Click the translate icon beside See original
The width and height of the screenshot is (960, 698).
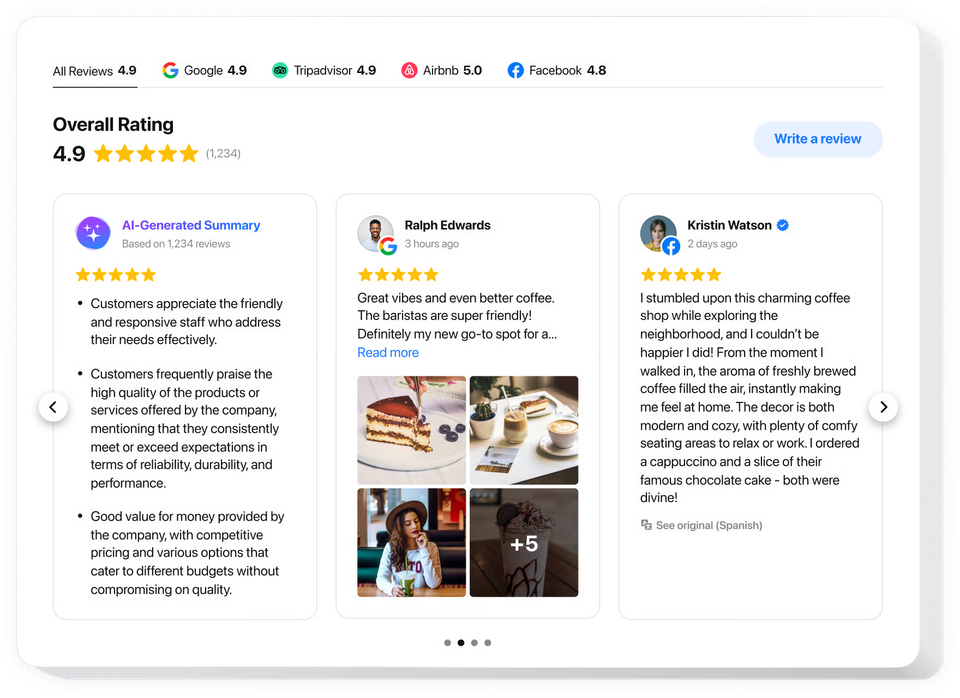(646, 525)
